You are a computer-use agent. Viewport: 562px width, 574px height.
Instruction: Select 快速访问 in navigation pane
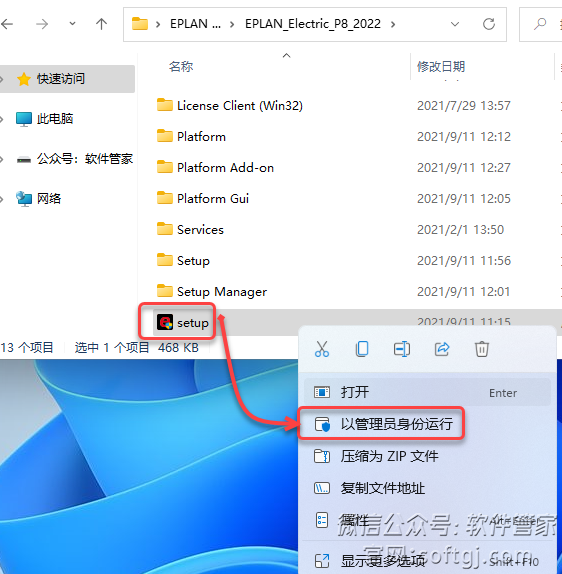(67, 79)
